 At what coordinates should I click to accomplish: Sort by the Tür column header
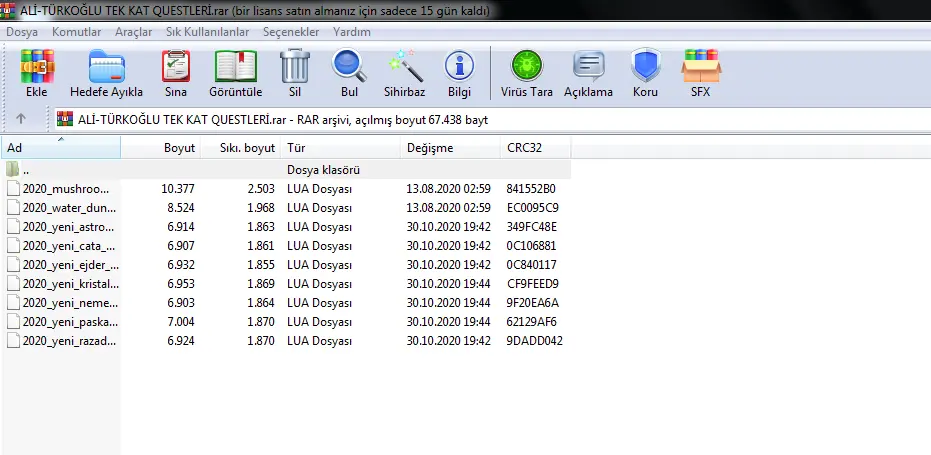pos(341,148)
